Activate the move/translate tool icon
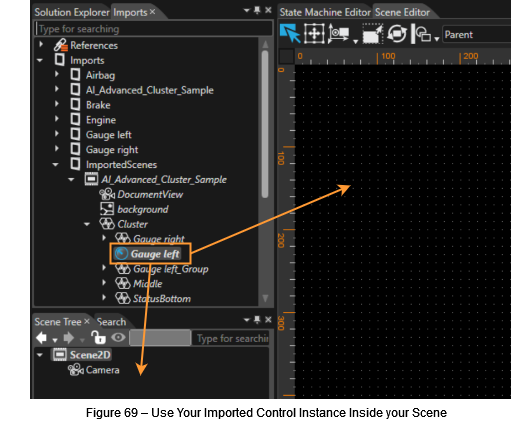This screenshot has width=511, height=421. [314, 34]
